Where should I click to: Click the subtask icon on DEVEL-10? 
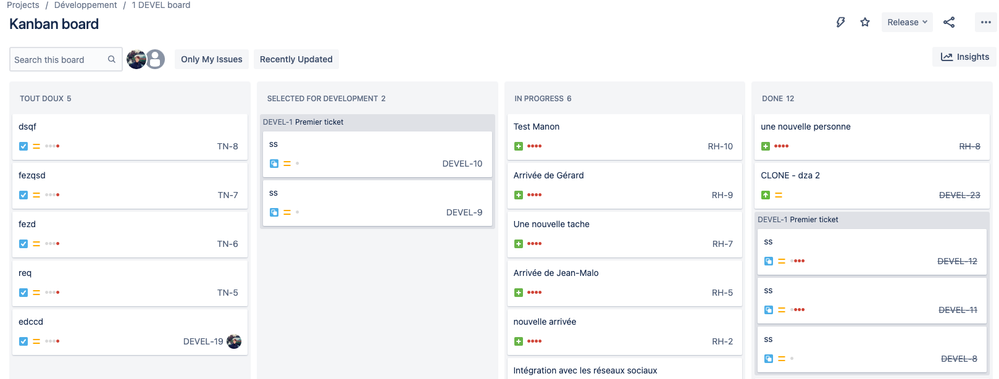coord(274,164)
